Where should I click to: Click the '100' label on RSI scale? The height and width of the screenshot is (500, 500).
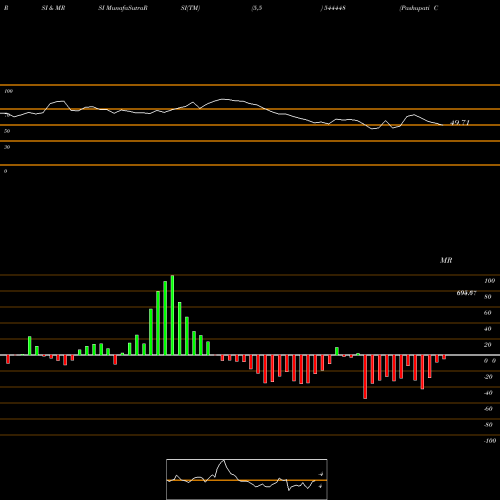point(8,91)
